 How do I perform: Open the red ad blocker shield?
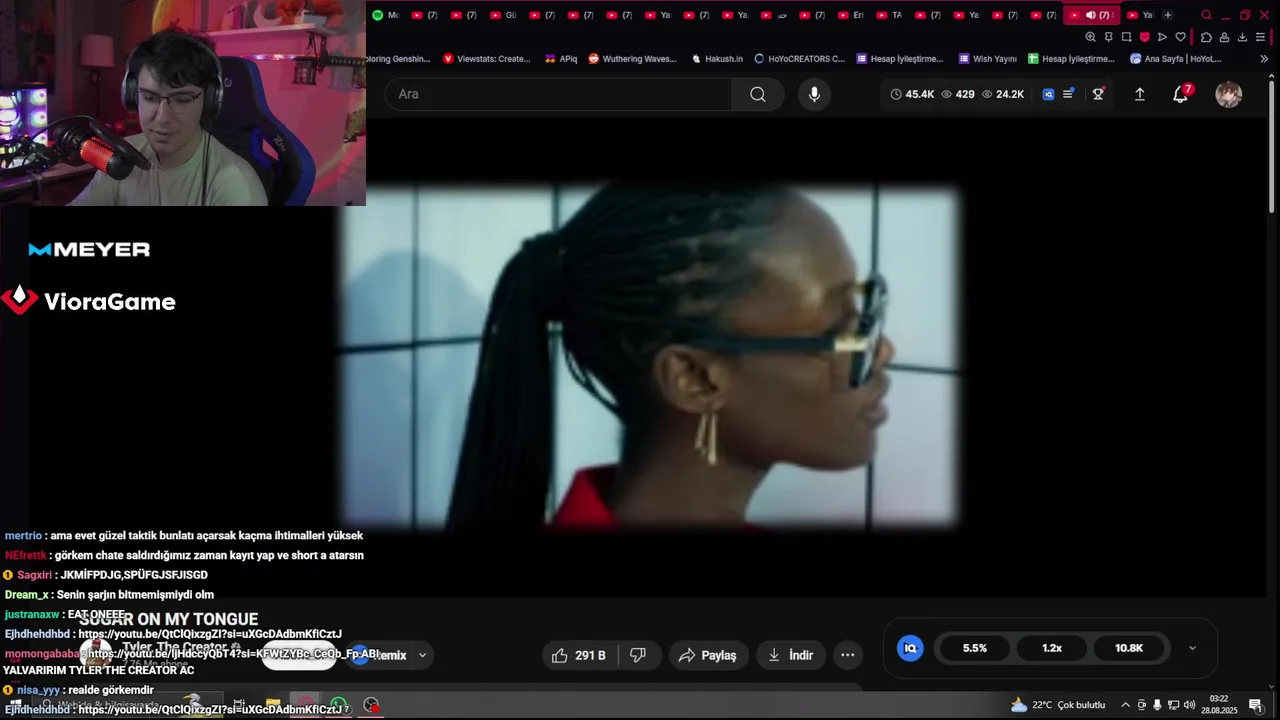point(1144,37)
